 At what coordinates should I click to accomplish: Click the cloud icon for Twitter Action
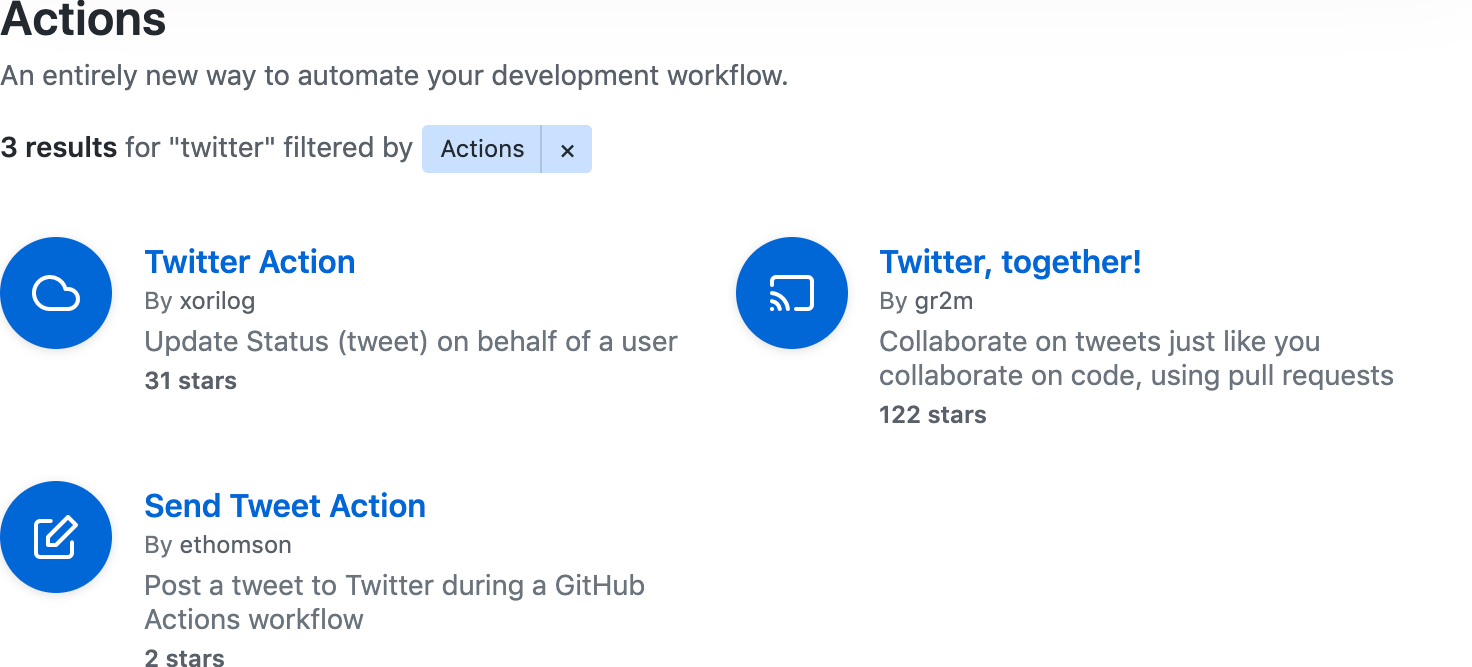tap(56, 293)
